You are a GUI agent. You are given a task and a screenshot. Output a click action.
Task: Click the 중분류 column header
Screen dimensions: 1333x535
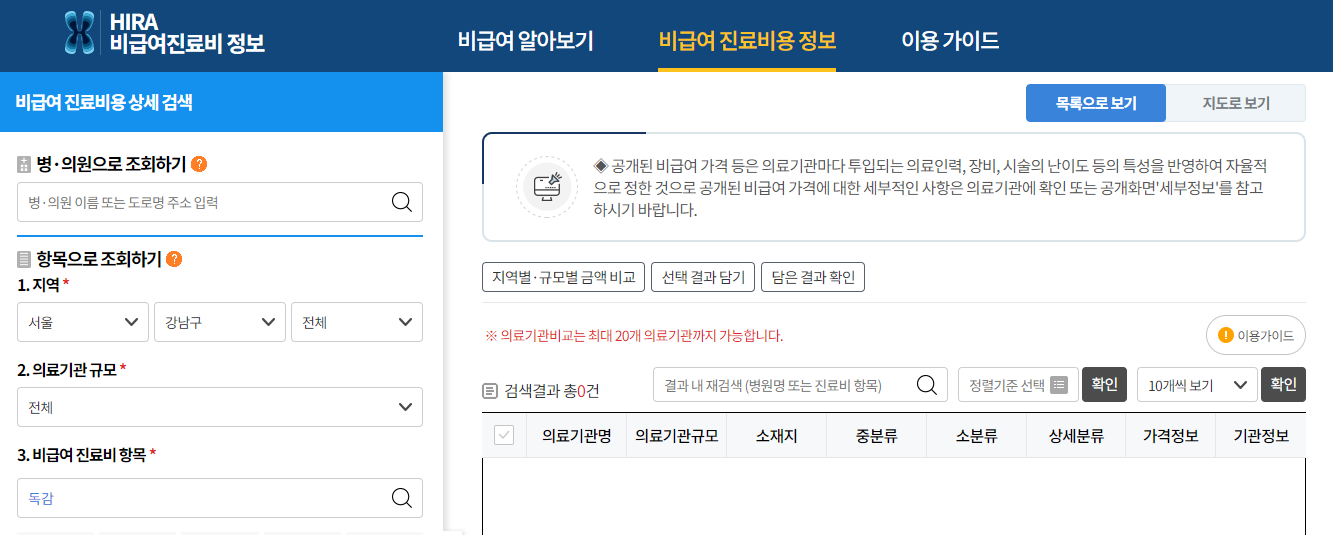click(876, 436)
